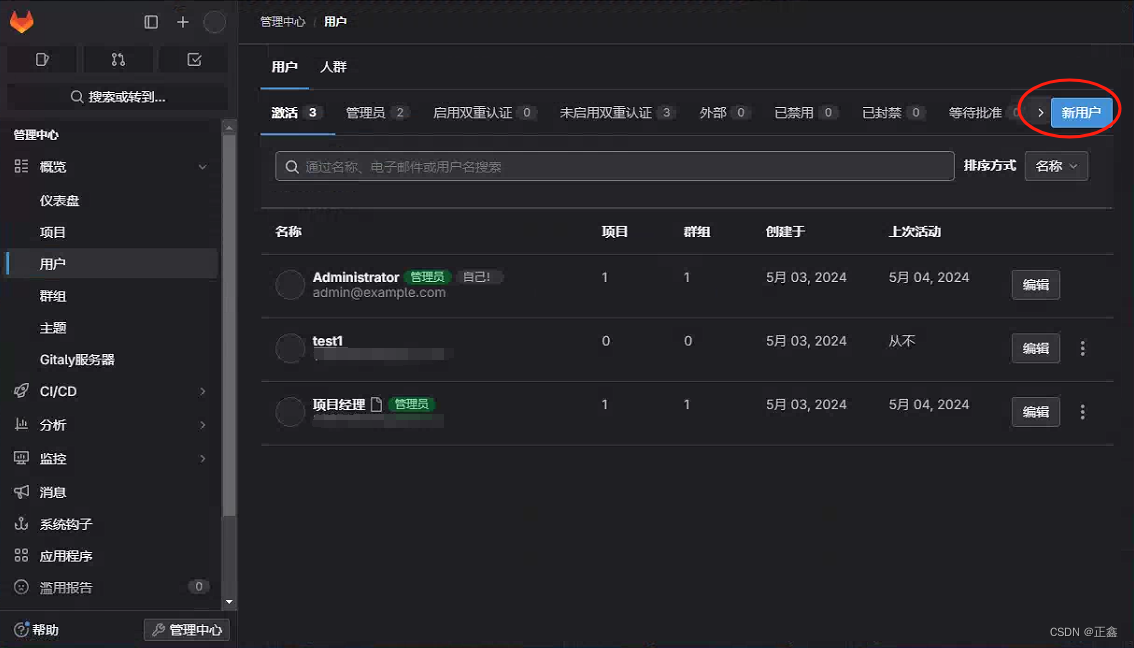This screenshot has height=648, width=1134.
Task: Click the 新用户 button
Action: pos(1079,113)
